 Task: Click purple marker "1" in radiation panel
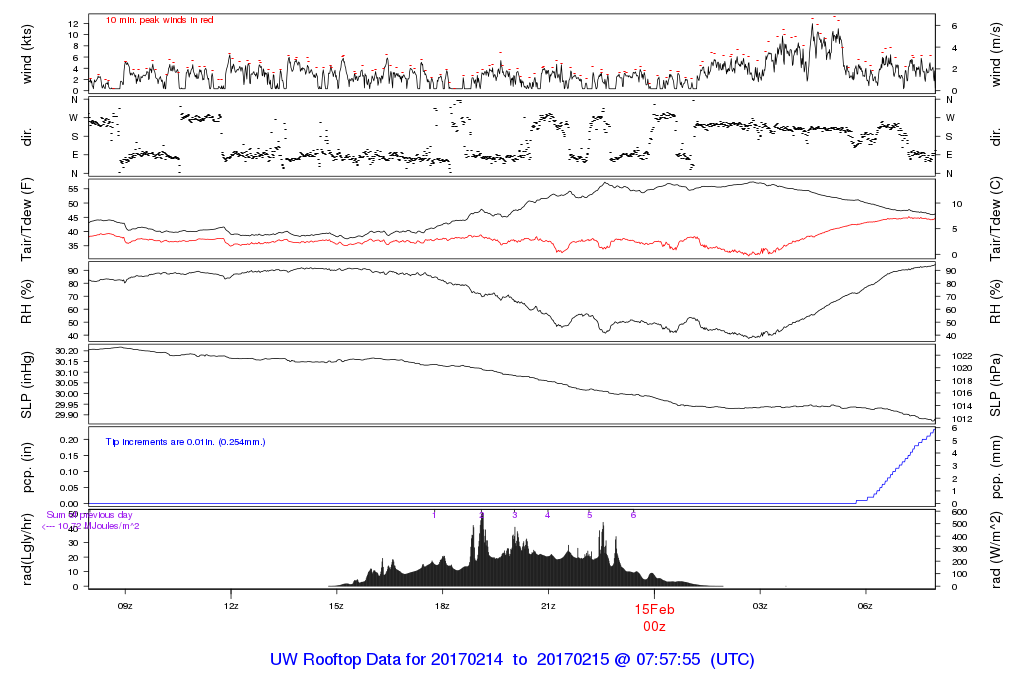434,515
